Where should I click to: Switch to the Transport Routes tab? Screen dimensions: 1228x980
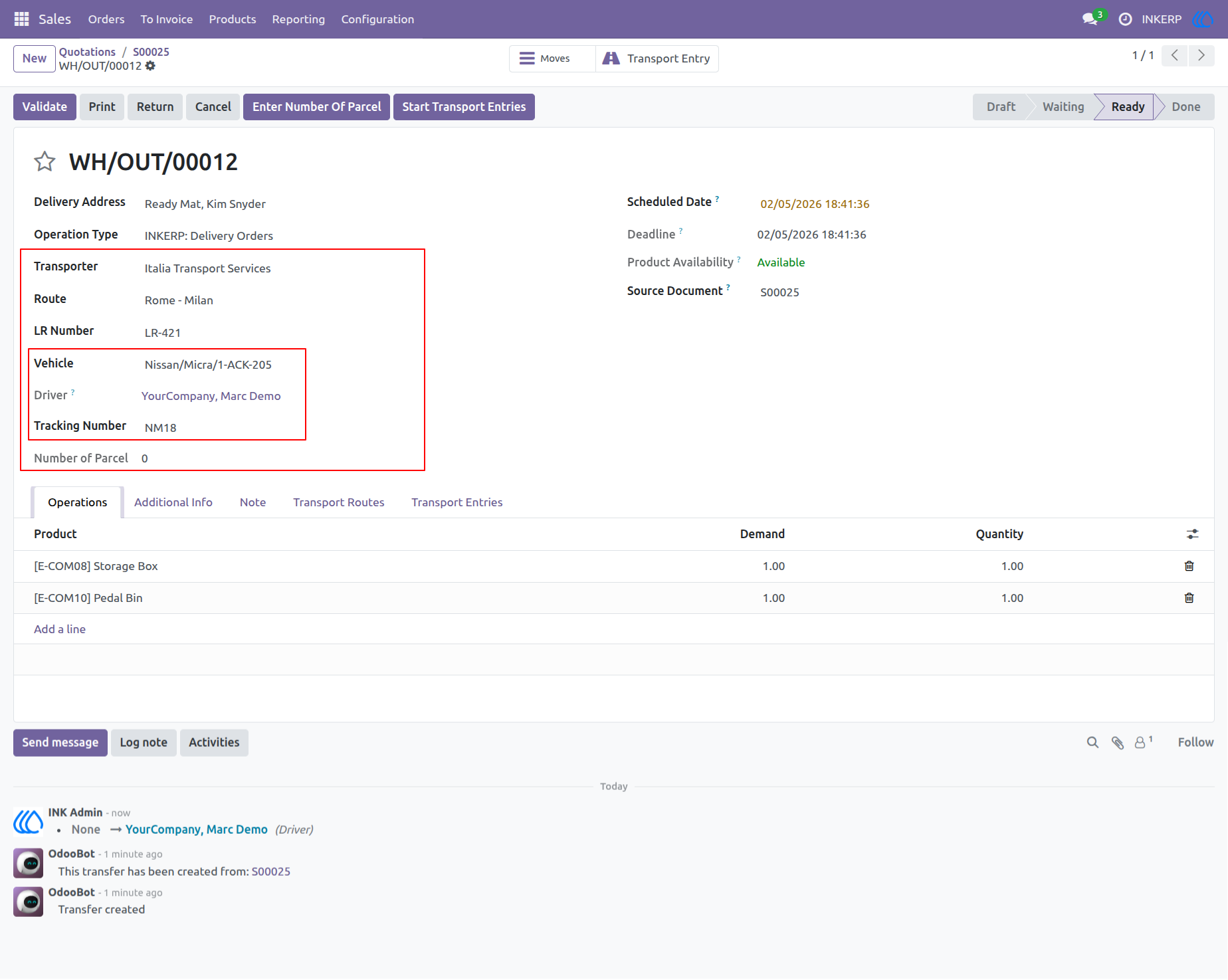coord(339,502)
